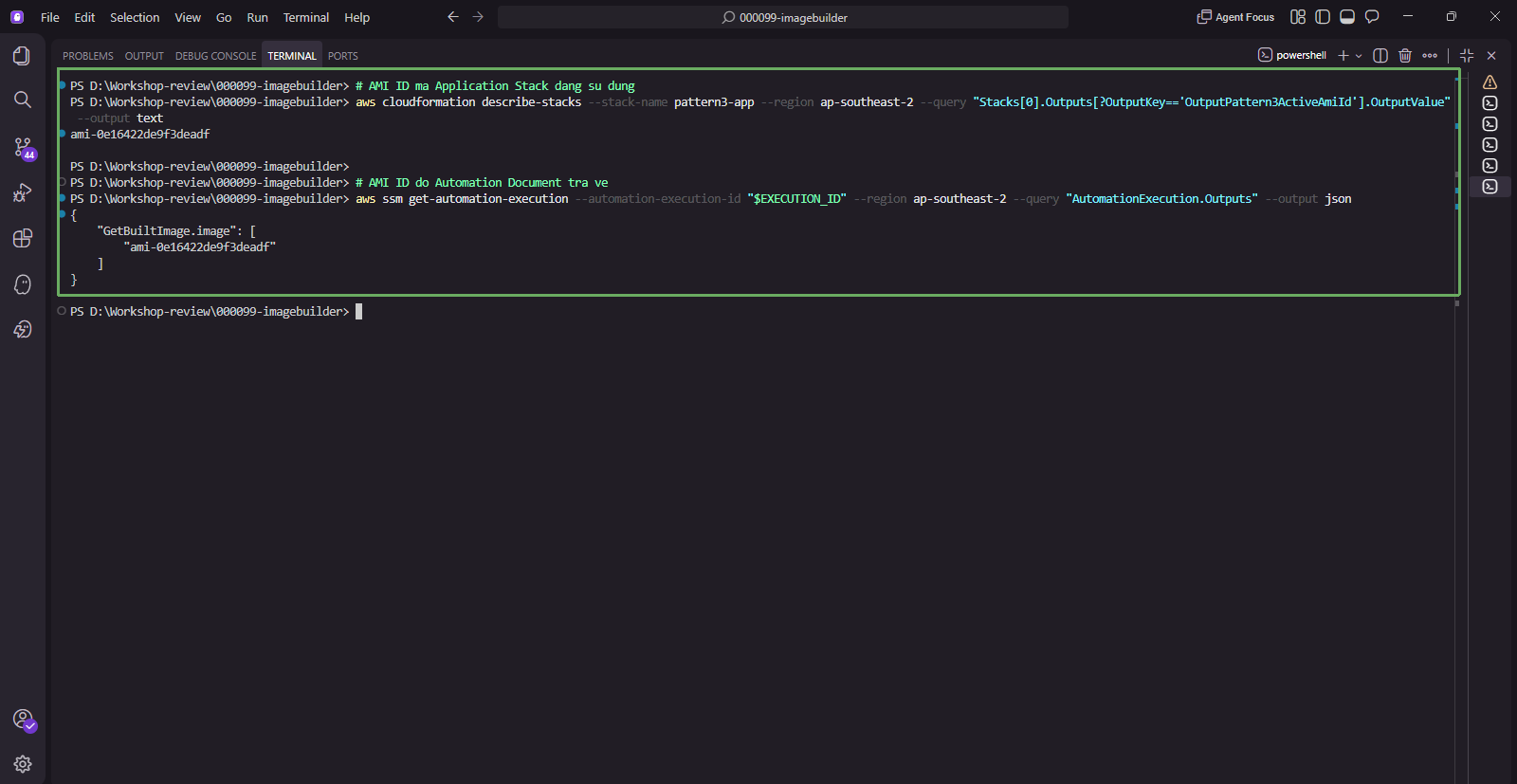Restore panel size with the arrows icon
The width and height of the screenshot is (1517, 784).
pos(1467,55)
